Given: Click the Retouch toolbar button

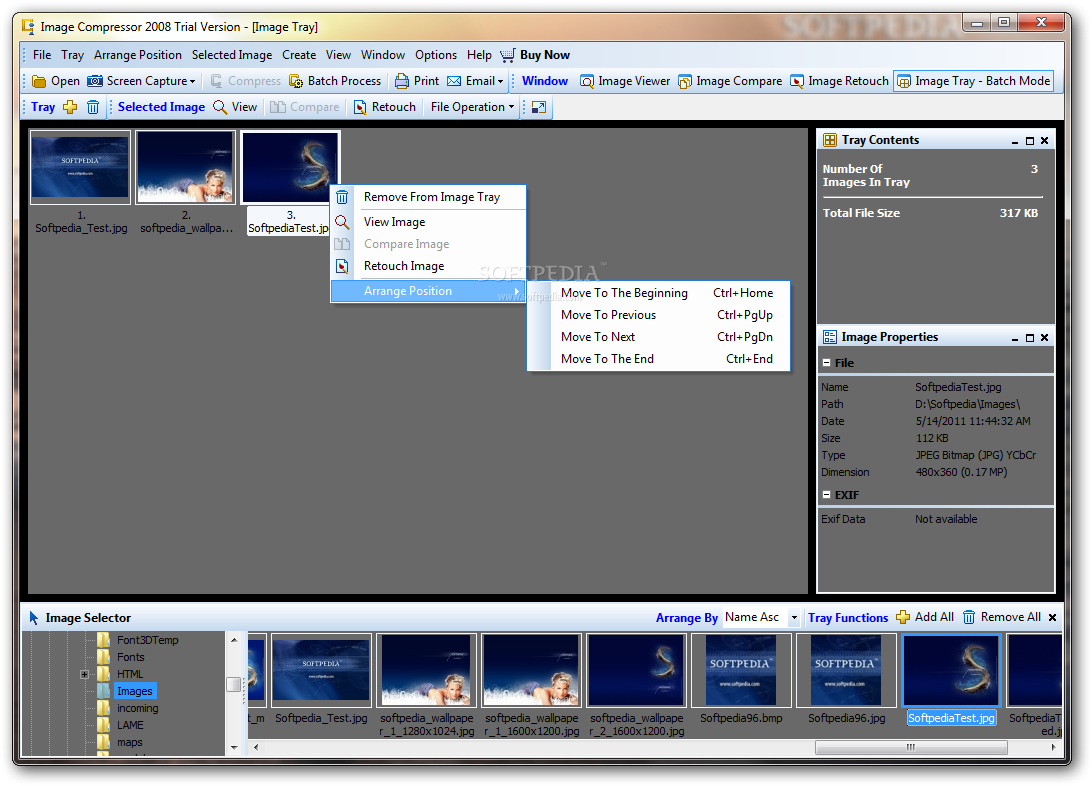Looking at the screenshot, I should coord(384,107).
